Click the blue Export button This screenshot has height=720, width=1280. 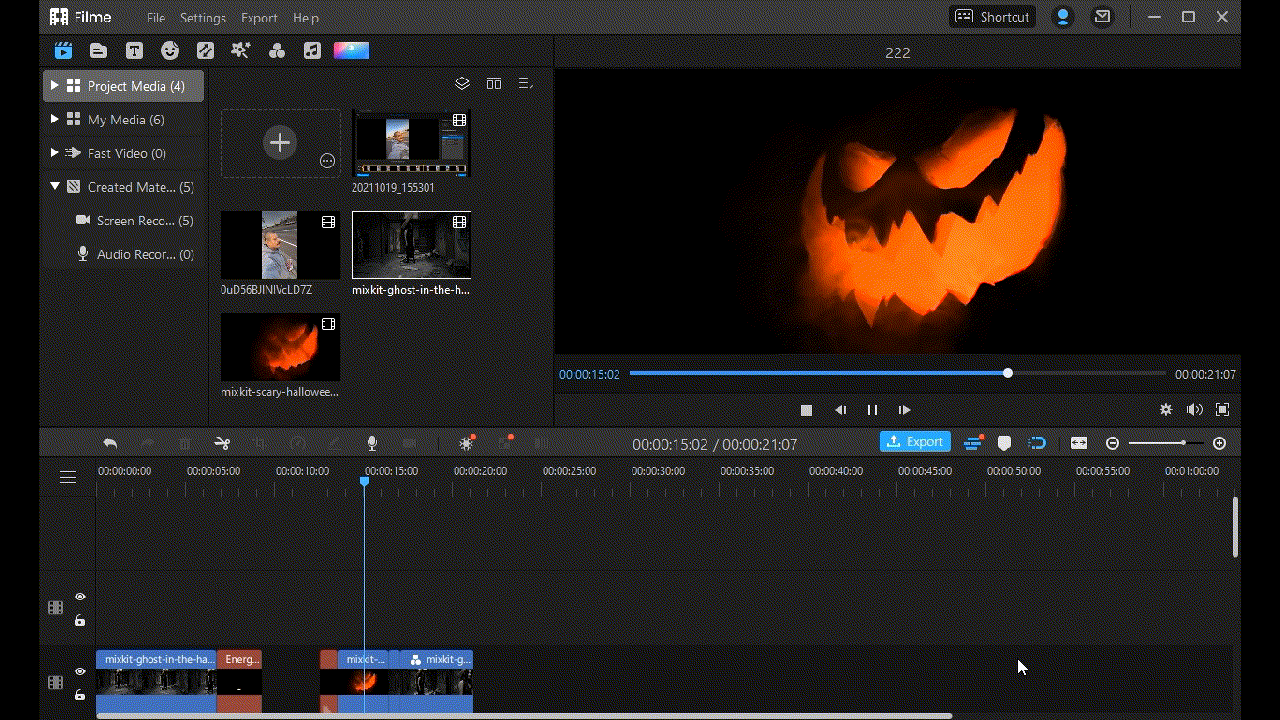coord(915,442)
